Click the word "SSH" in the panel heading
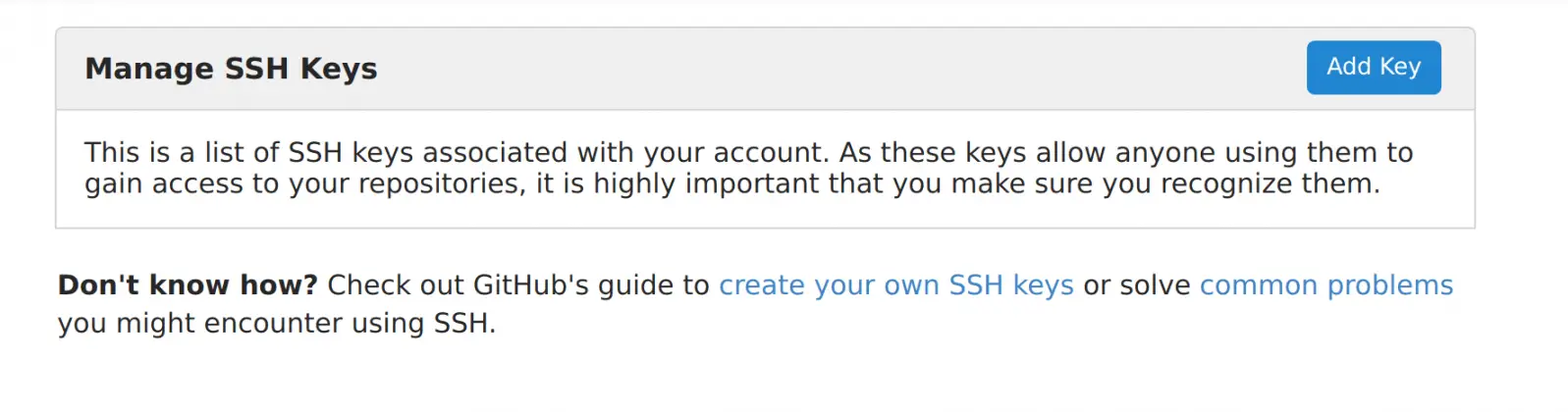Screen dimensions: 1568x412 [256, 69]
